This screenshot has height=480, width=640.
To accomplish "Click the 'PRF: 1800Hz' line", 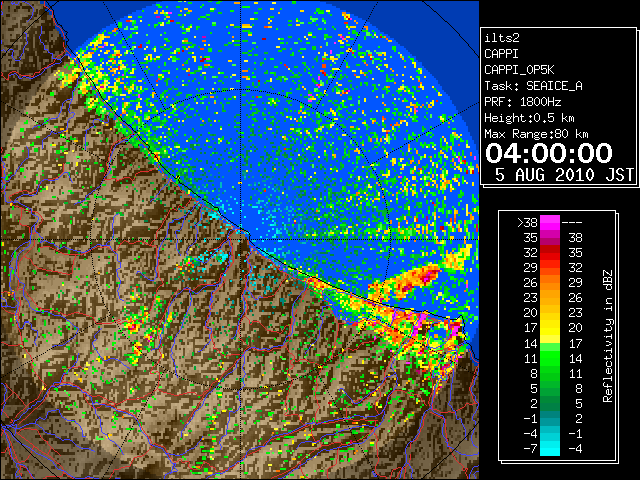I will click(522, 102).
